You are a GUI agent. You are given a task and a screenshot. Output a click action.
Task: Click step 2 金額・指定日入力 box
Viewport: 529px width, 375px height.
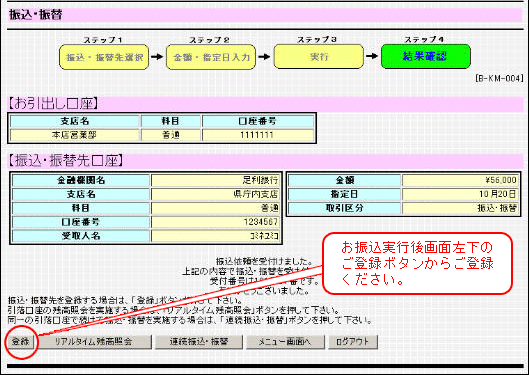point(211,57)
